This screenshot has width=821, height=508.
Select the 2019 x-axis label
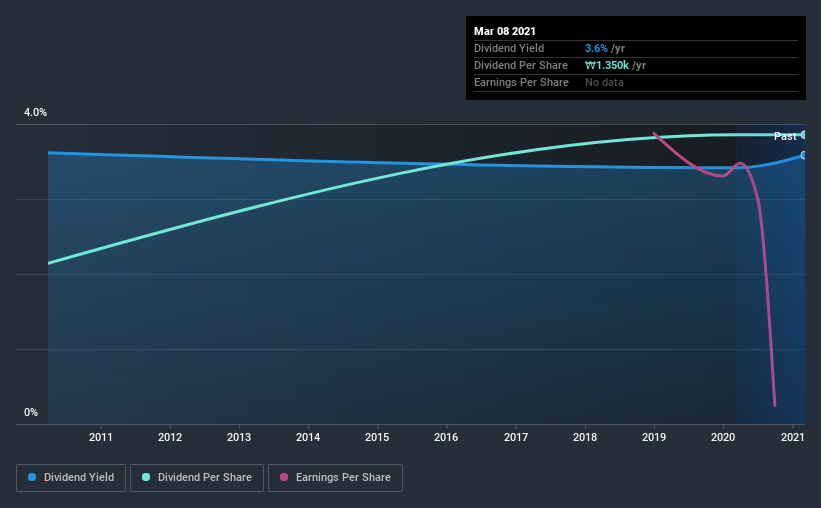coord(654,437)
